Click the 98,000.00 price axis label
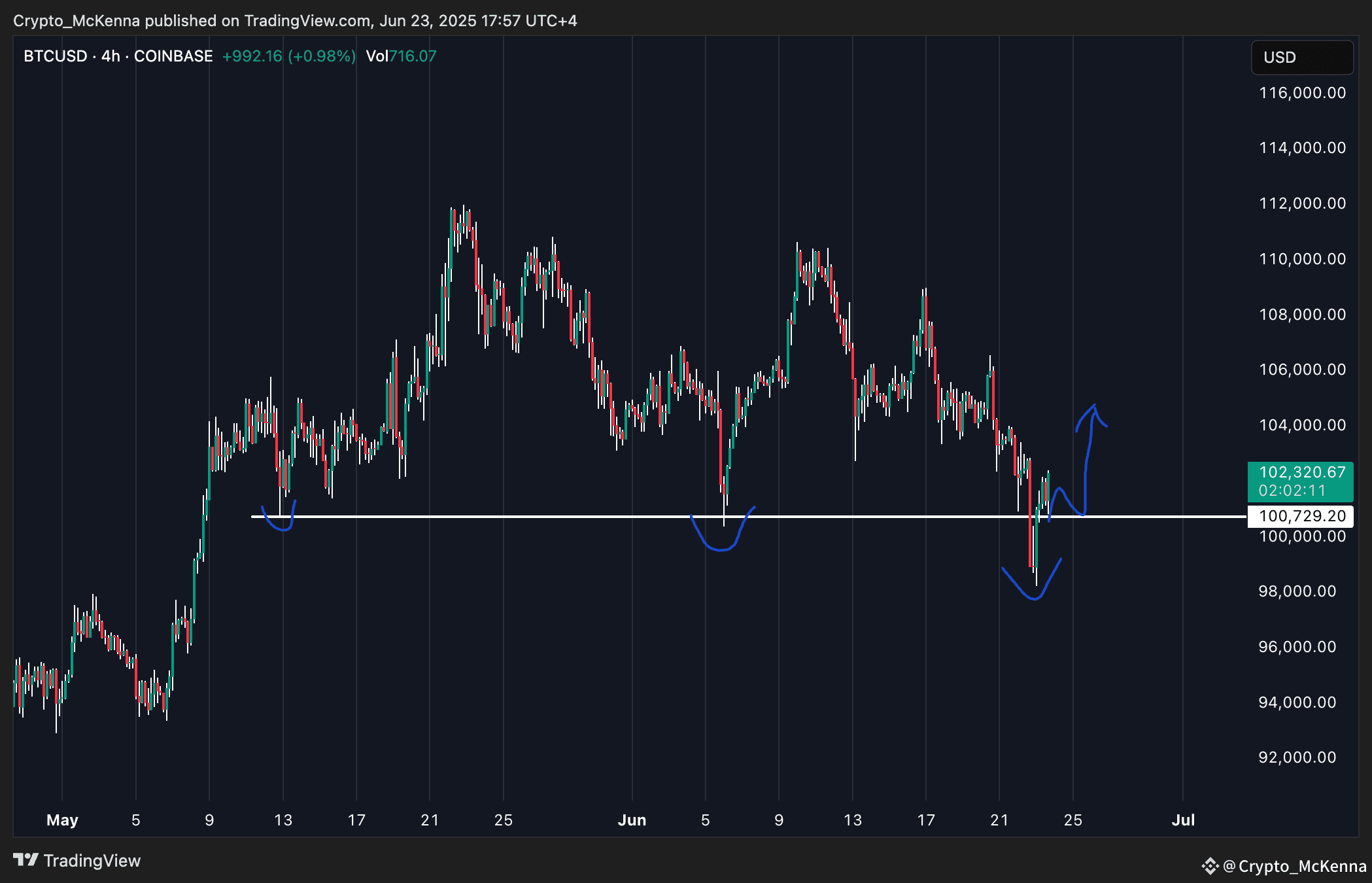Screen dimensions: 1372x883 (1297, 591)
